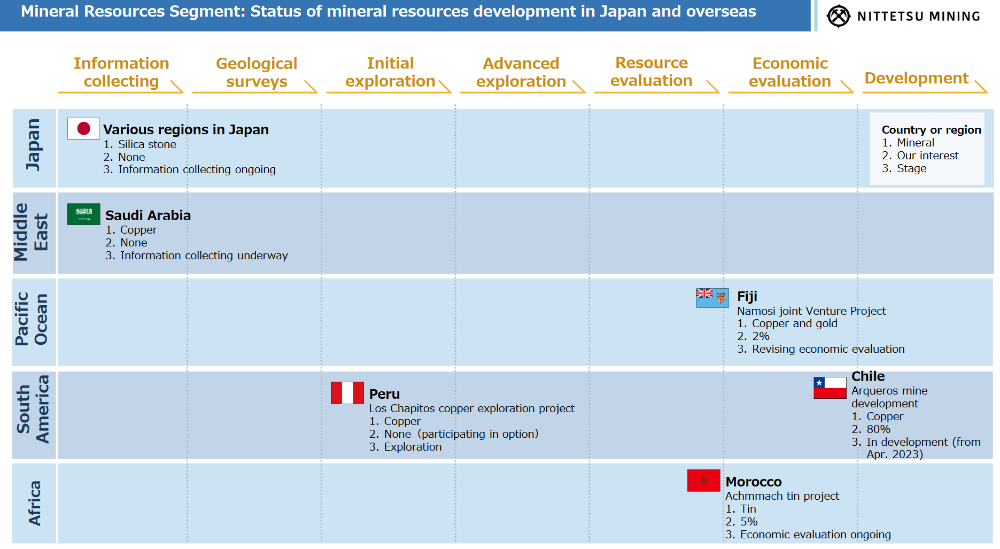Select the Morocco flag icon

click(x=703, y=481)
